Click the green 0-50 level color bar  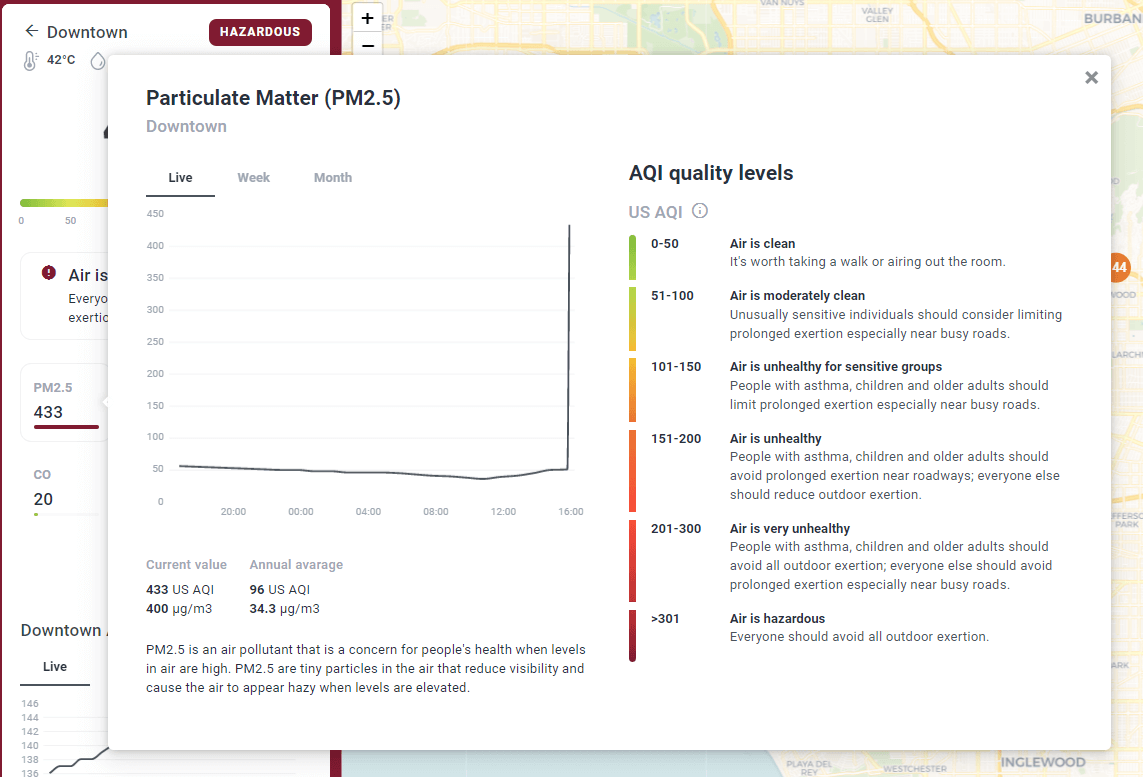[632, 258]
